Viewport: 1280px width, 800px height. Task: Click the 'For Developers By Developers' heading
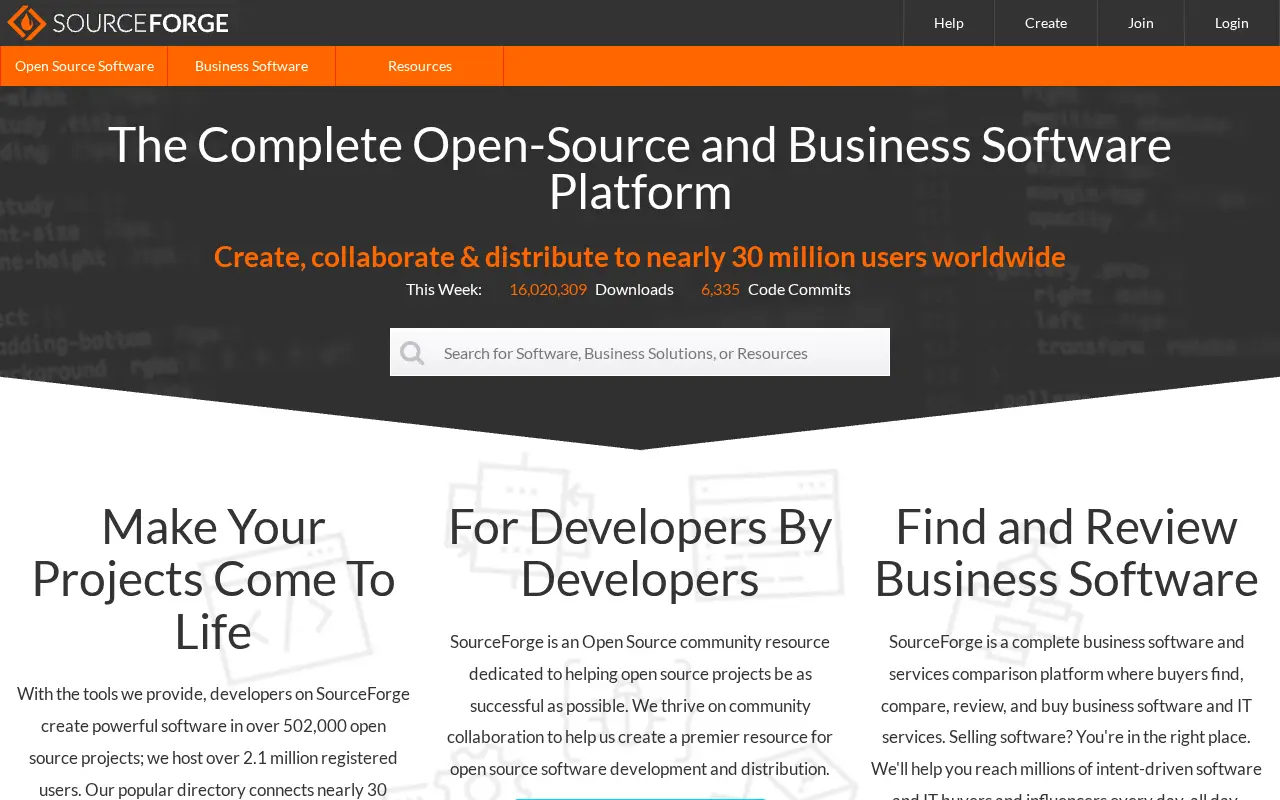pos(640,553)
